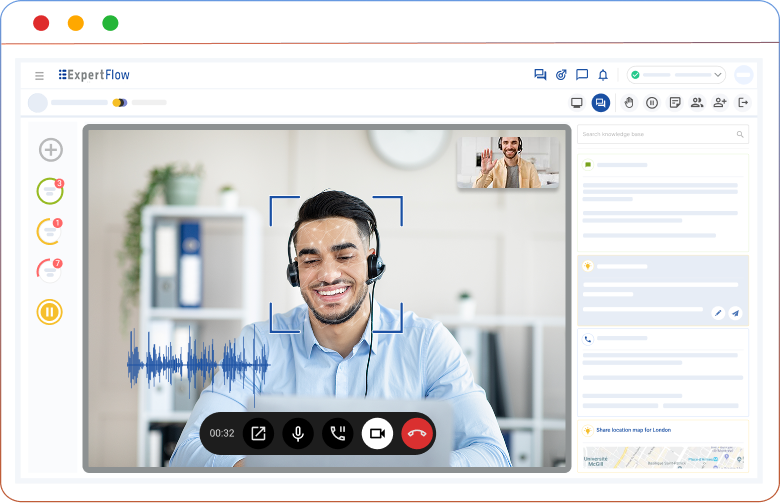Screen dimensions: 780x503
Task: Mute the microphone in call controls
Action: pos(297,433)
